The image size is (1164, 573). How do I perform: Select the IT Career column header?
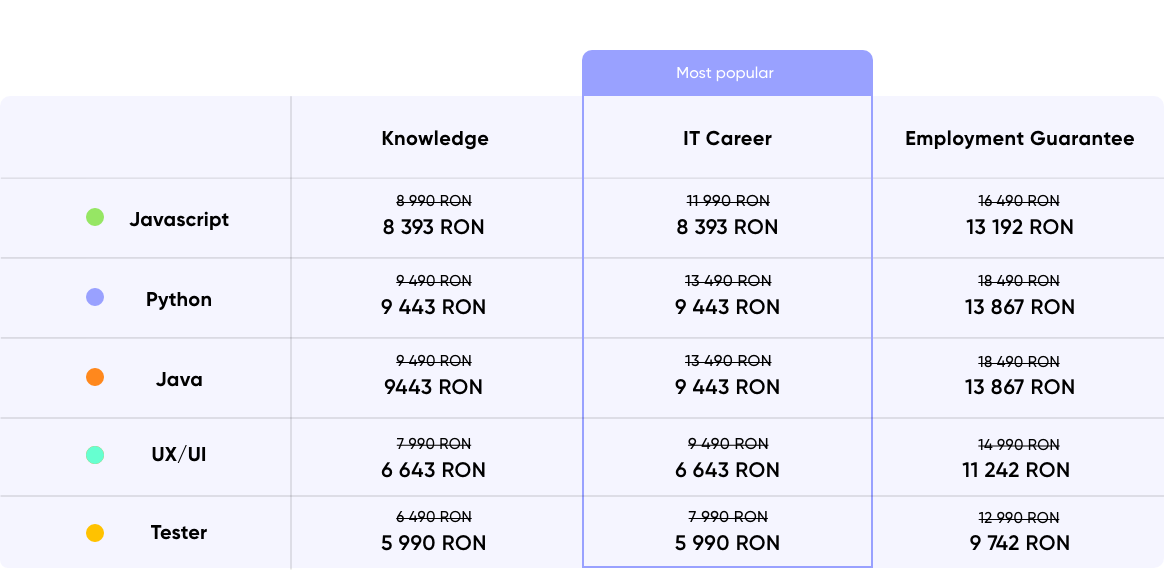click(728, 138)
